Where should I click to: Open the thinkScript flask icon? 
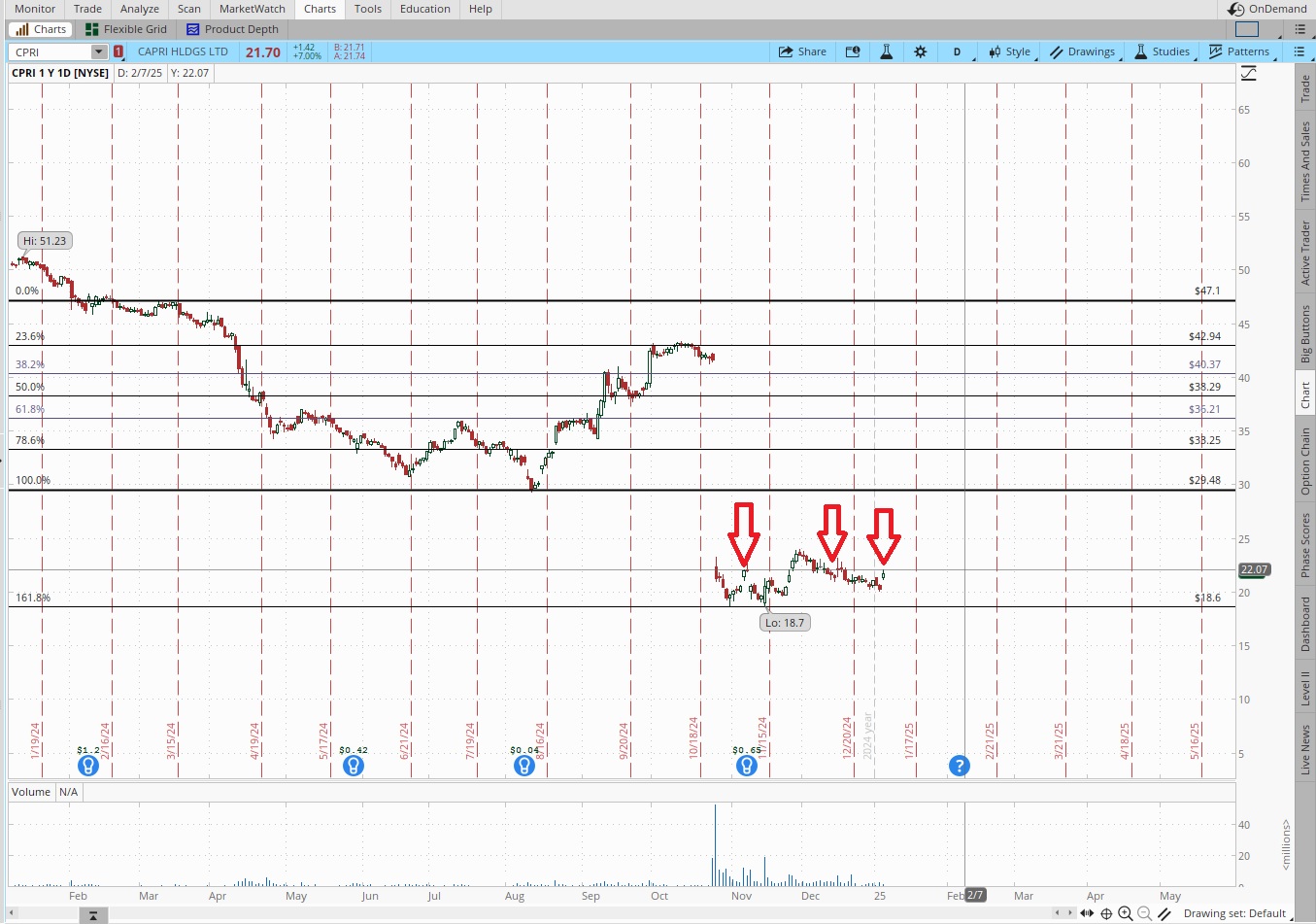click(x=886, y=51)
